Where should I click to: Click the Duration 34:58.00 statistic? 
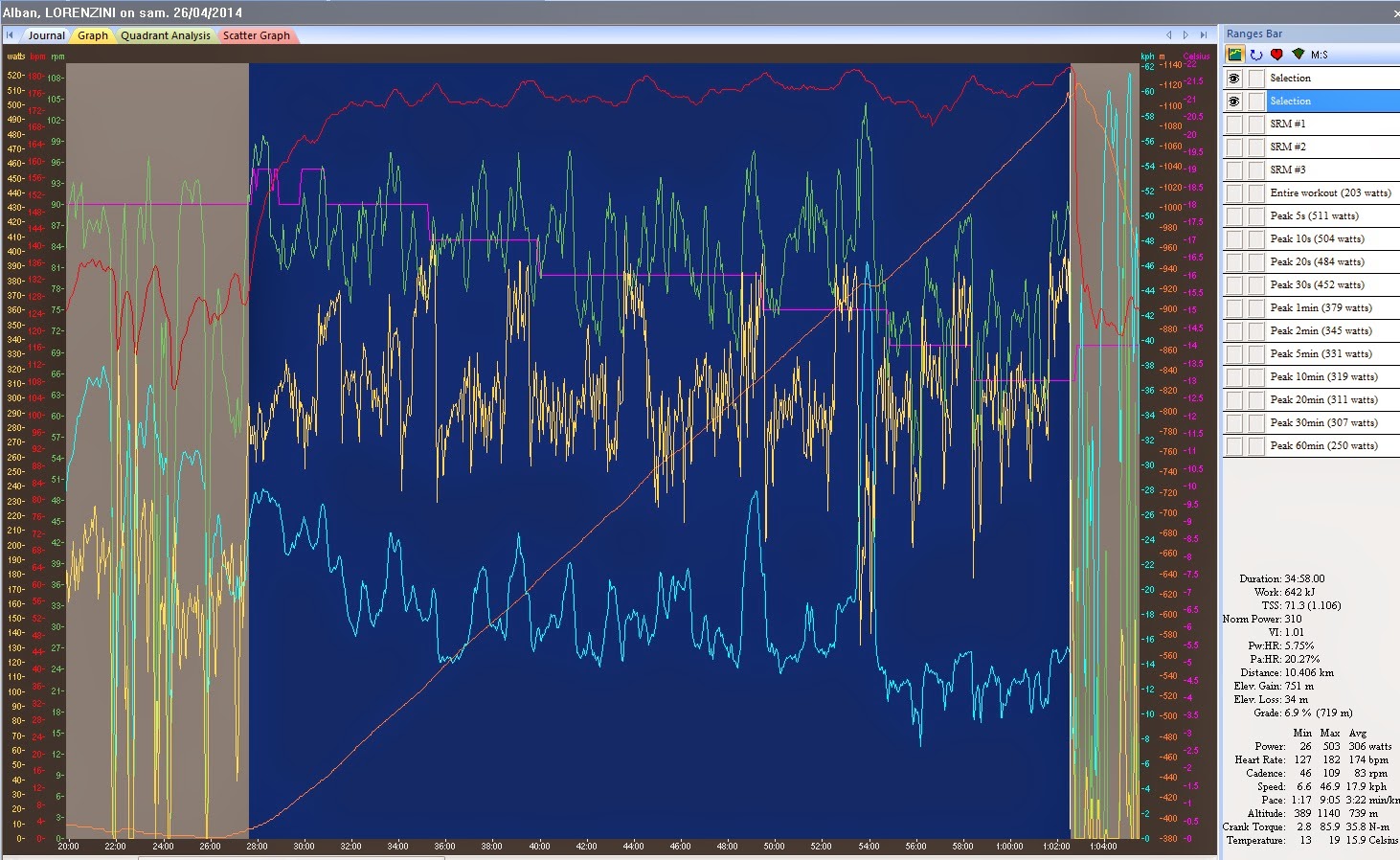tap(1282, 579)
